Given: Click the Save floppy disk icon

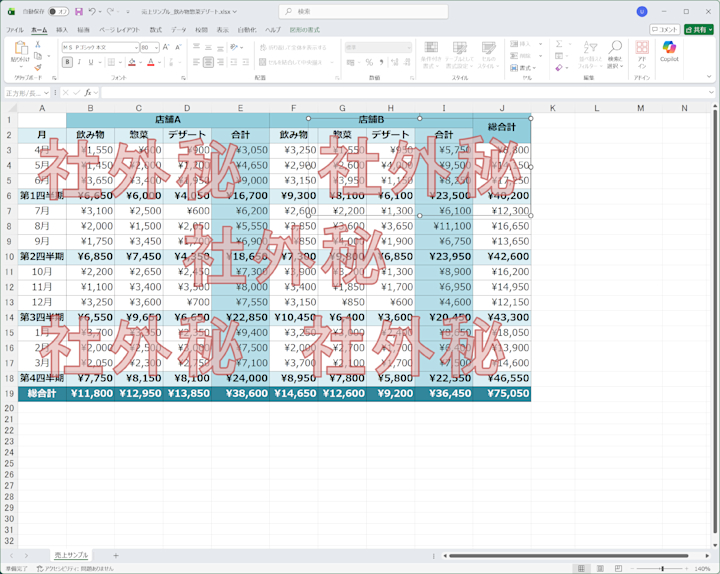Looking at the screenshot, I should 79,11.
